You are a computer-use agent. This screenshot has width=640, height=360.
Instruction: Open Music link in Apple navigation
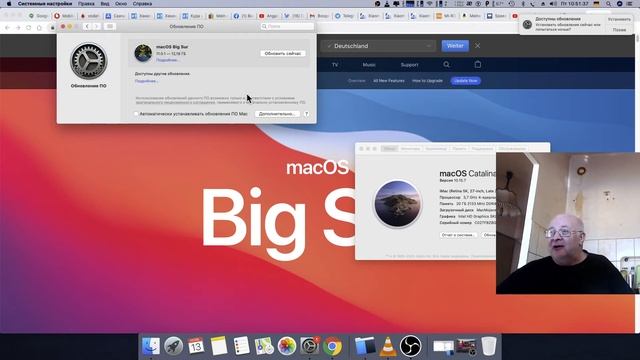(x=369, y=65)
